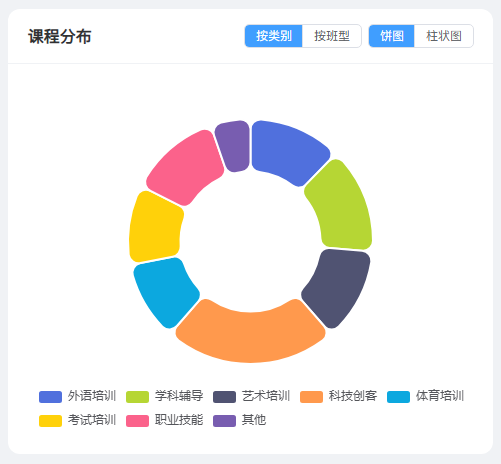
Task: Click the 职业技能 legend label
Action: point(179,420)
